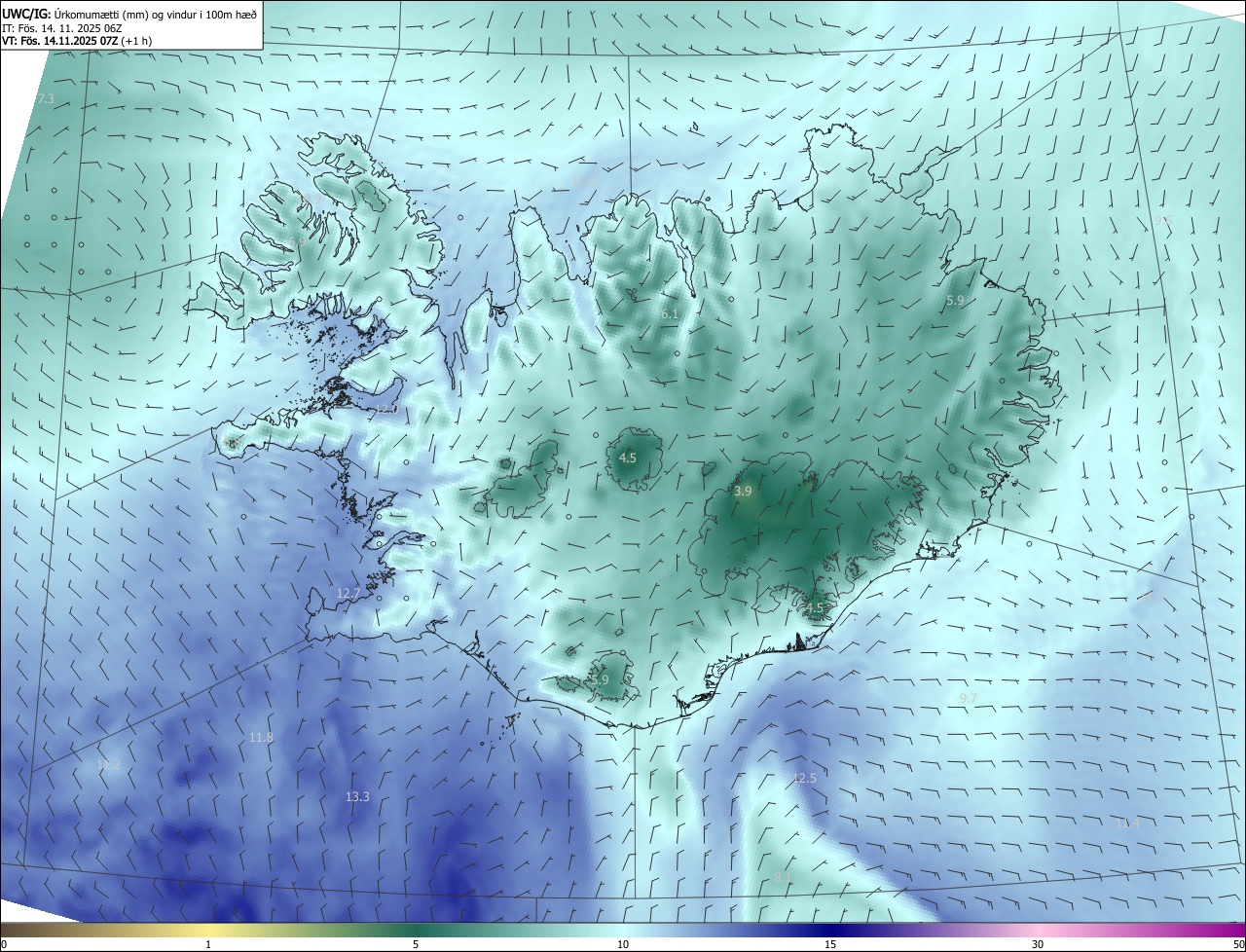Click the 'UWC/IG: Úrkomumætti (mm)' title line
The image size is (1246, 952).
pyautogui.click(x=129, y=14)
